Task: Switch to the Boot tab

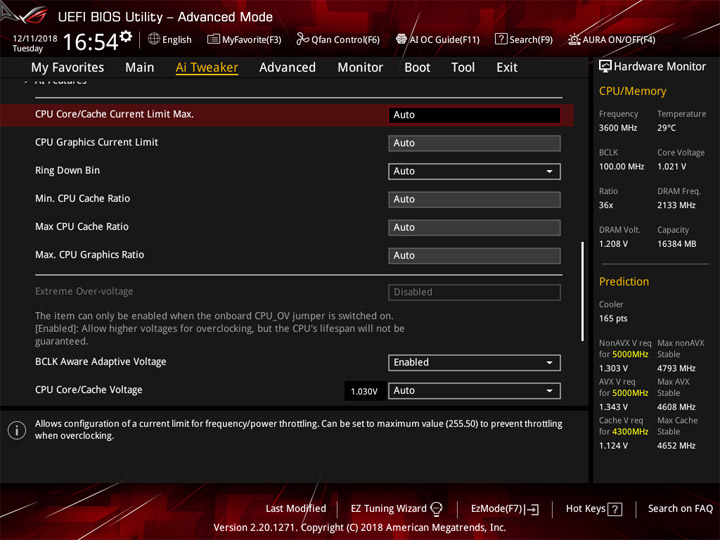Action: pos(417,68)
